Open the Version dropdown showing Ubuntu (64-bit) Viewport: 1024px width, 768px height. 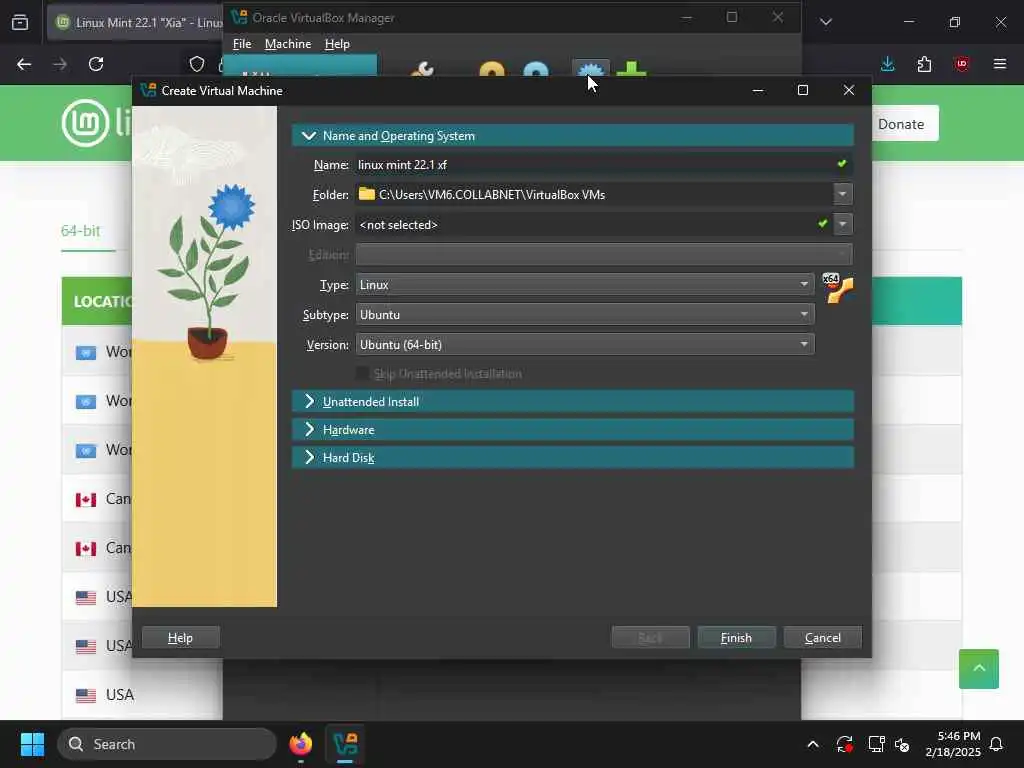pyautogui.click(x=584, y=345)
